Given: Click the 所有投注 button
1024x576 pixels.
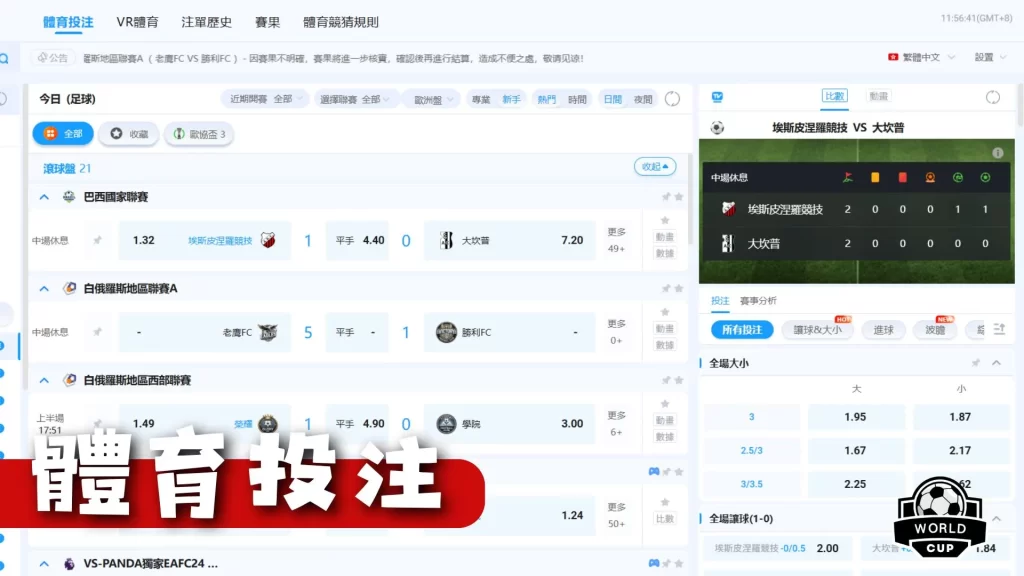Looking at the screenshot, I should [740, 329].
